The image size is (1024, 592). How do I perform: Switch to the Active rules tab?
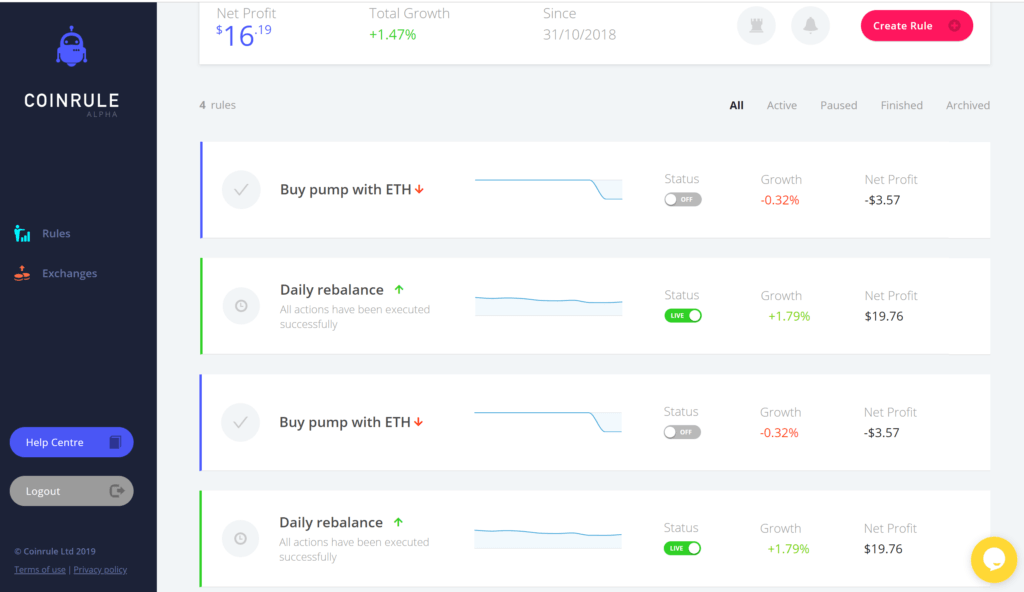coord(782,105)
